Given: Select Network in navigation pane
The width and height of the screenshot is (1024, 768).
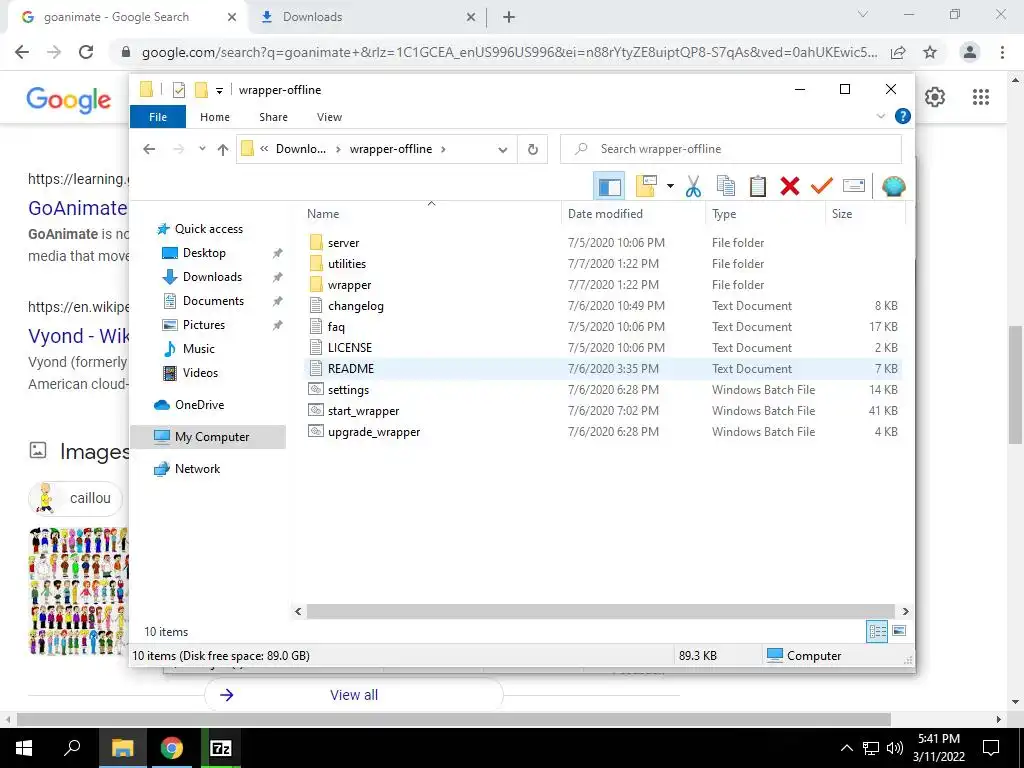Looking at the screenshot, I should 197,469.
